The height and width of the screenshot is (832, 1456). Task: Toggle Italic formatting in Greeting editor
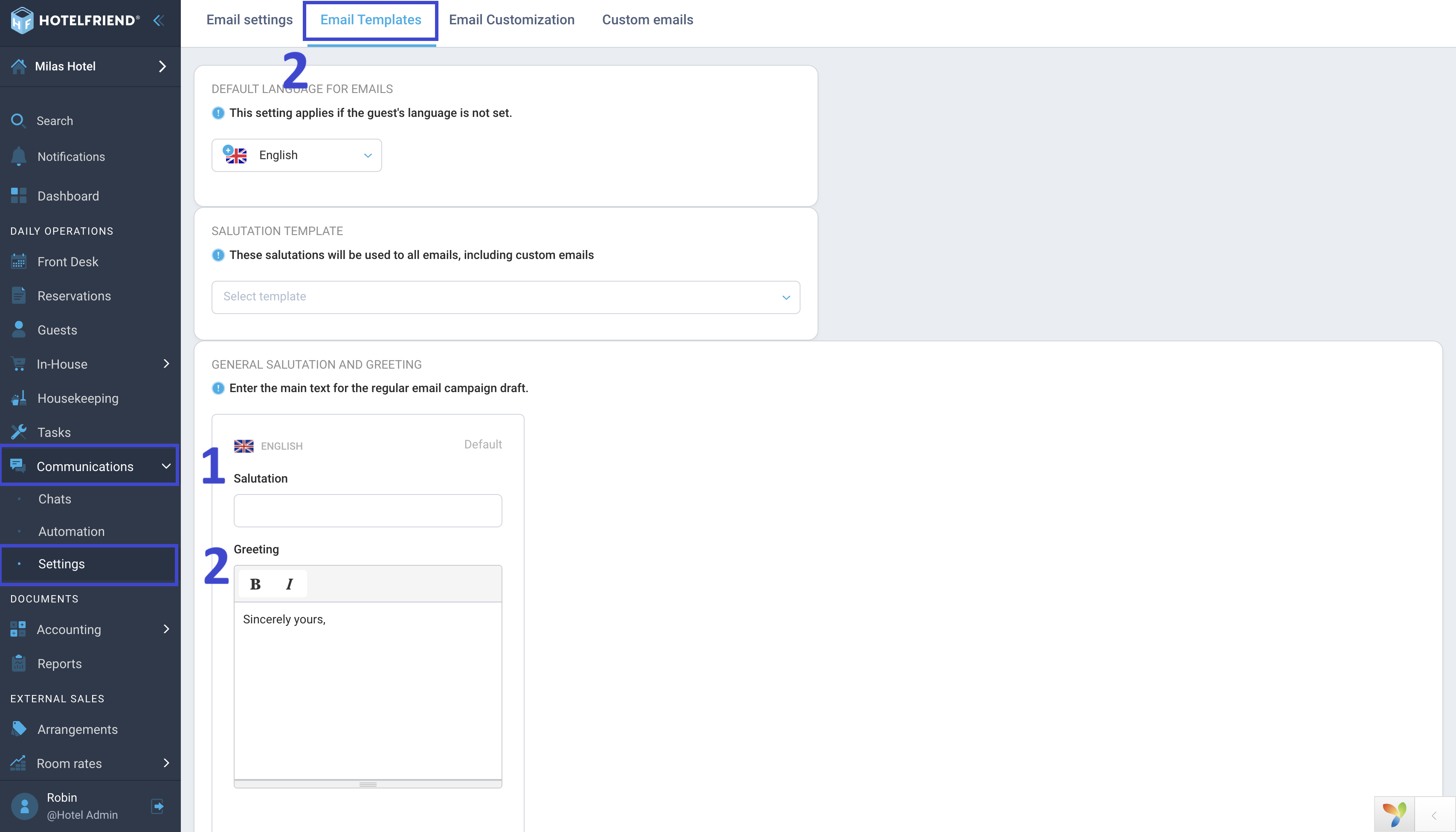[290, 584]
